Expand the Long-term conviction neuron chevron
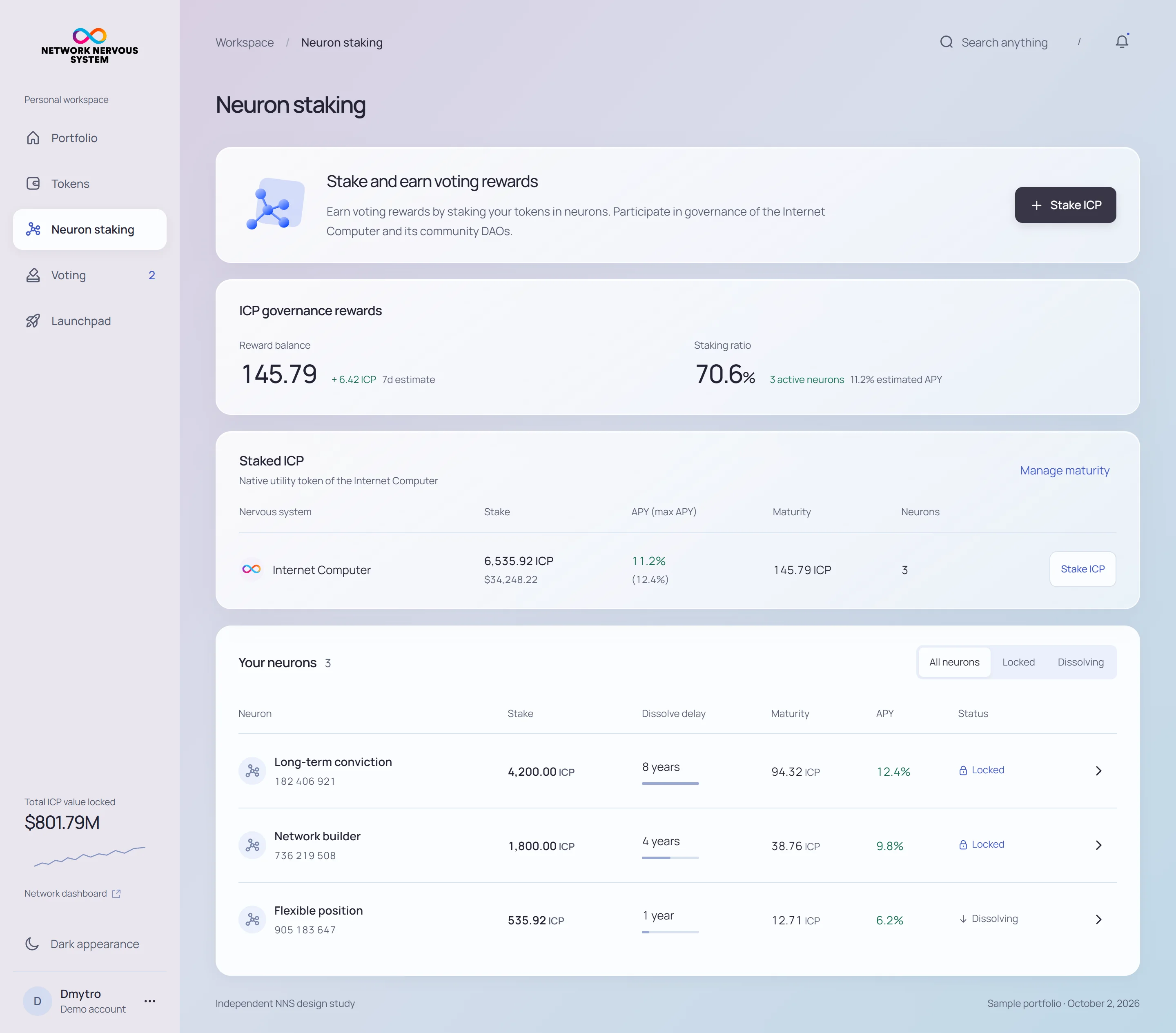The image size is (1176, 1033). coord(1098,771)
